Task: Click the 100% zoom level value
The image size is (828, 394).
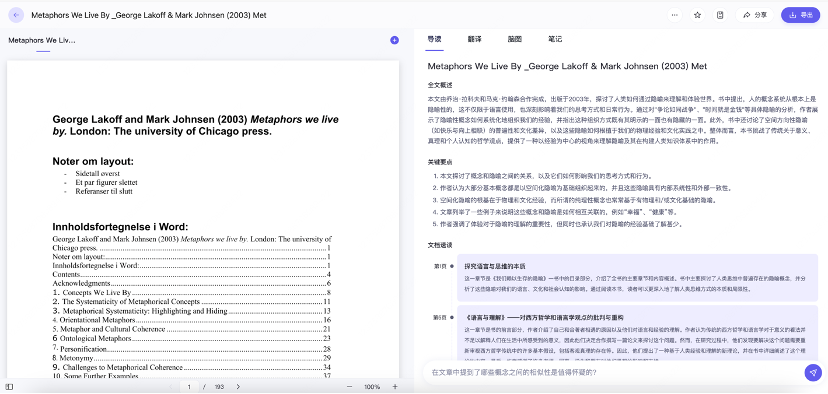Action: pyautogui.click(x=372, y=387)
